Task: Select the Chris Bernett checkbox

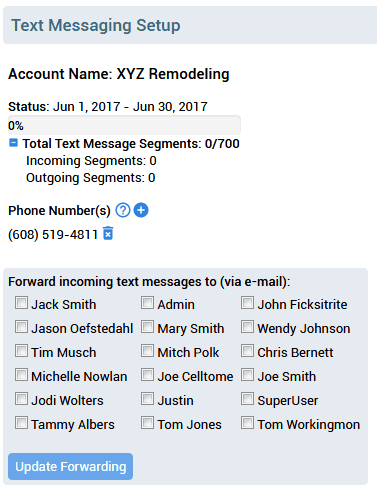Action: click(247, 351)
